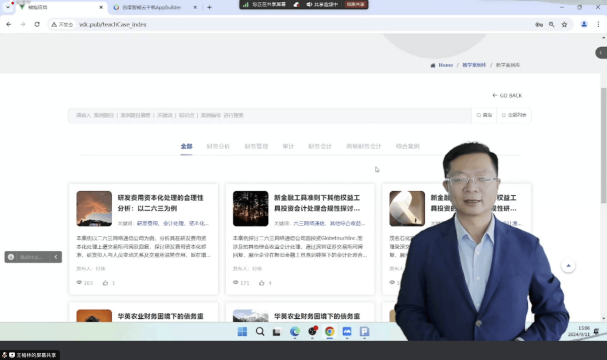The width and height of the screenshot is (607, 360).
Task: Select the 审计 category tab
Action: [x=288, y=146]
